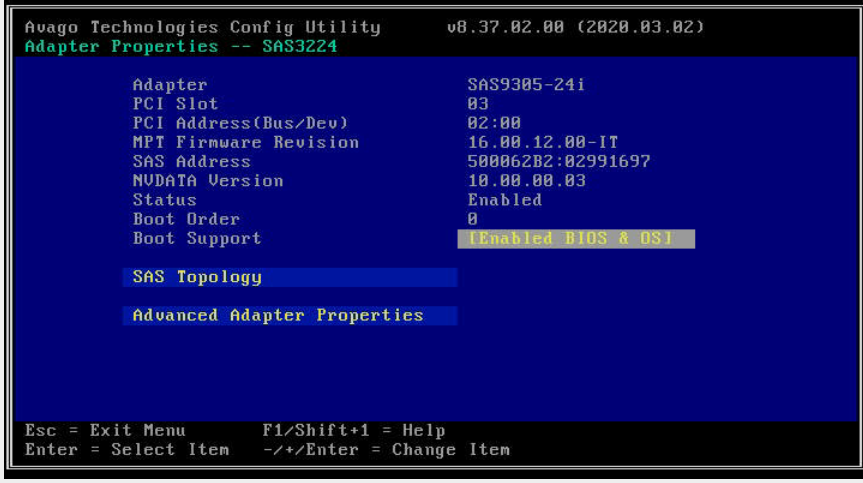Click the F1/Shift+1 = Help hint
Viewport: 863px width, 483px height.
point(354,430)
